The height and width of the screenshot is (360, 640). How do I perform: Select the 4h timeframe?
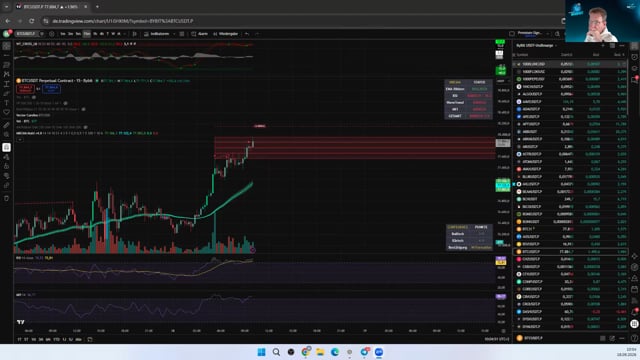(x=102, y=34)
